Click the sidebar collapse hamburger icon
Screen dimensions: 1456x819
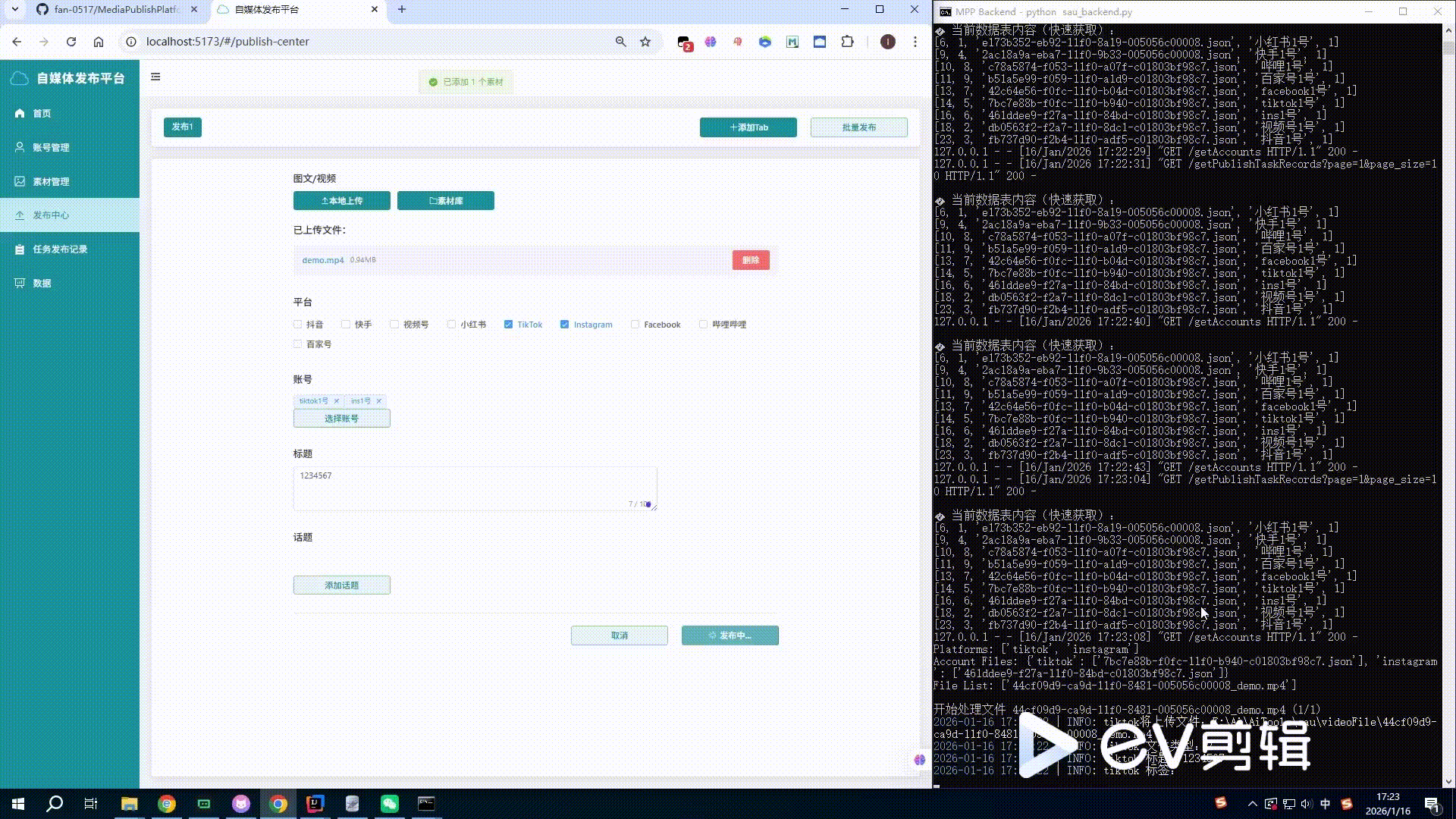pyautogui.click(x=155, y=77)
